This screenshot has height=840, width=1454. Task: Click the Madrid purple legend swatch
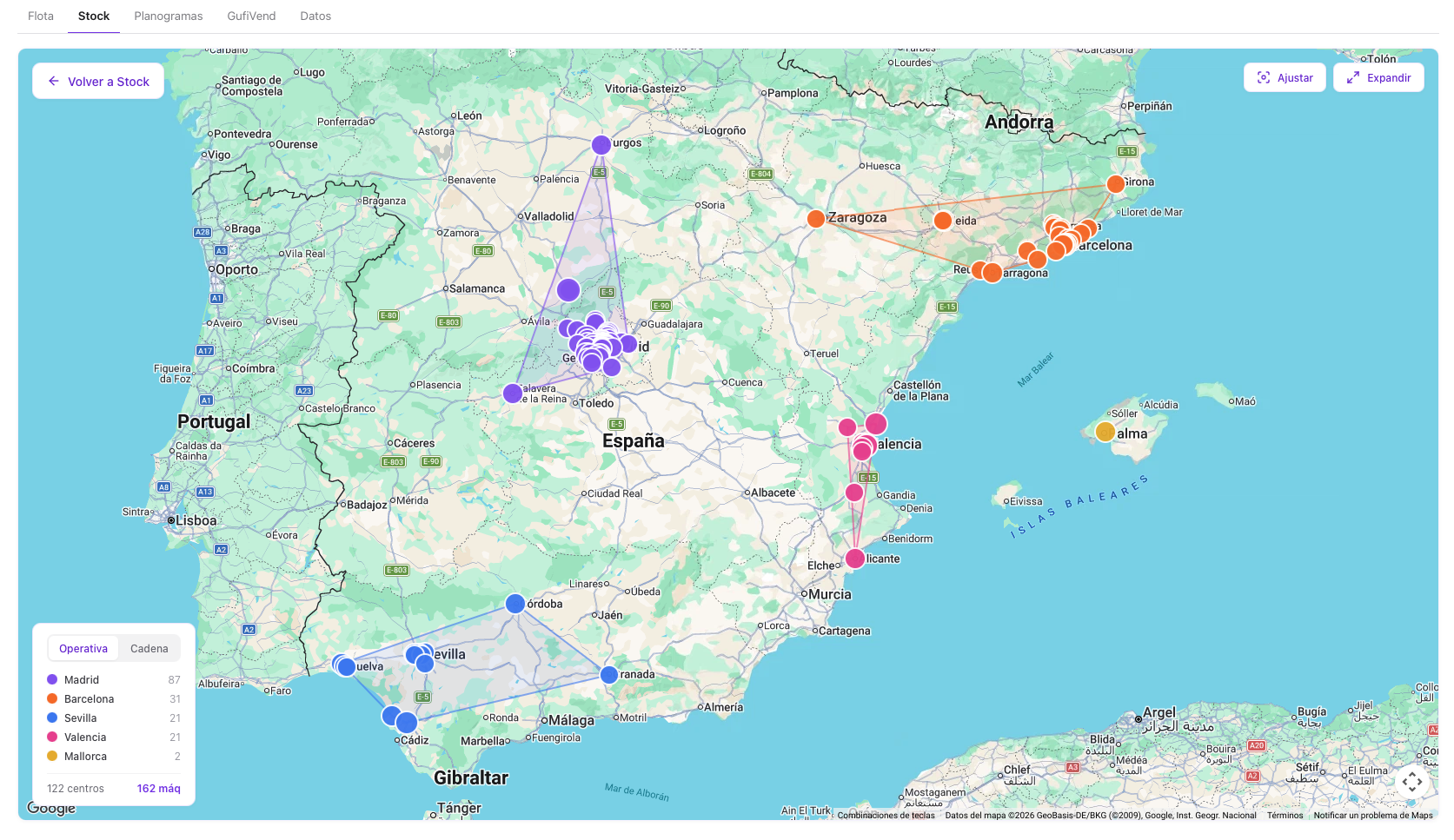52,679
